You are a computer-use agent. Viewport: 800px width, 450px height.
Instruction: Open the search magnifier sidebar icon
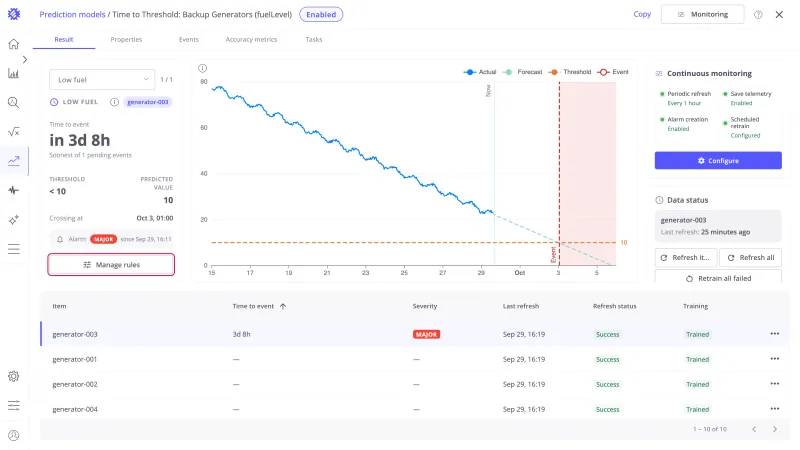(14, 103)
